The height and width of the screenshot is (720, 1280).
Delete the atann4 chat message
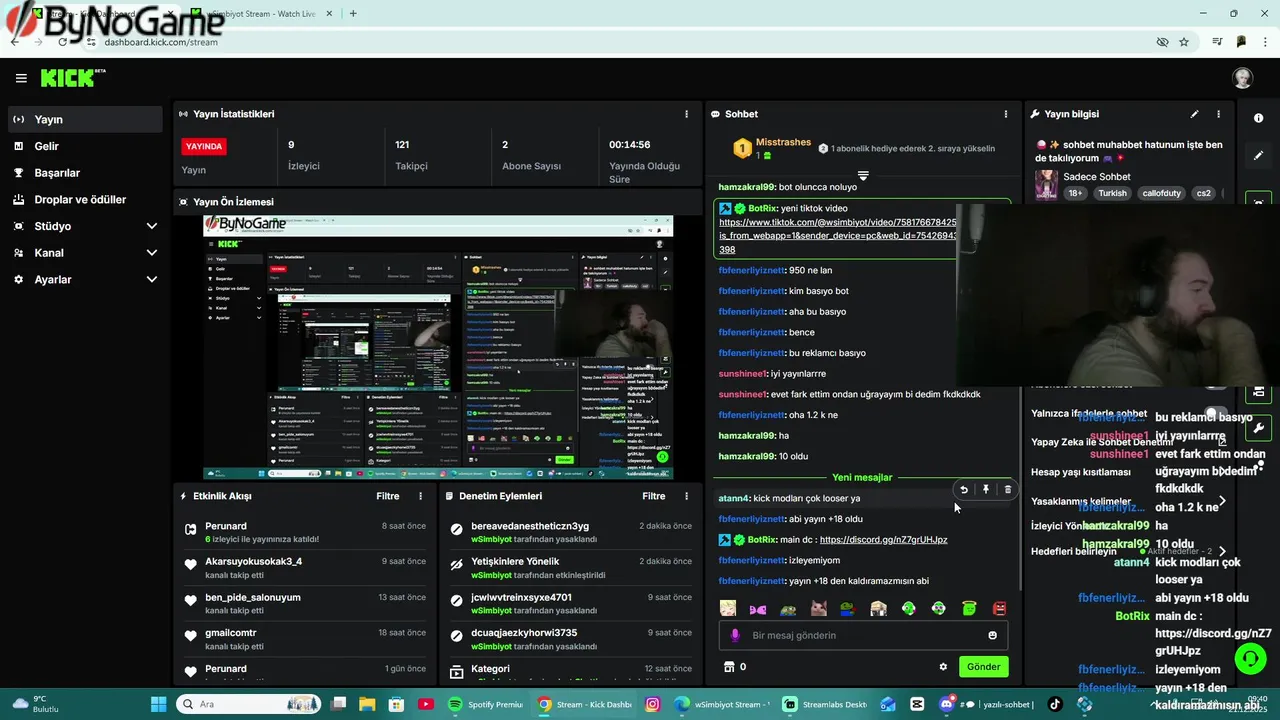point(1007,490)
